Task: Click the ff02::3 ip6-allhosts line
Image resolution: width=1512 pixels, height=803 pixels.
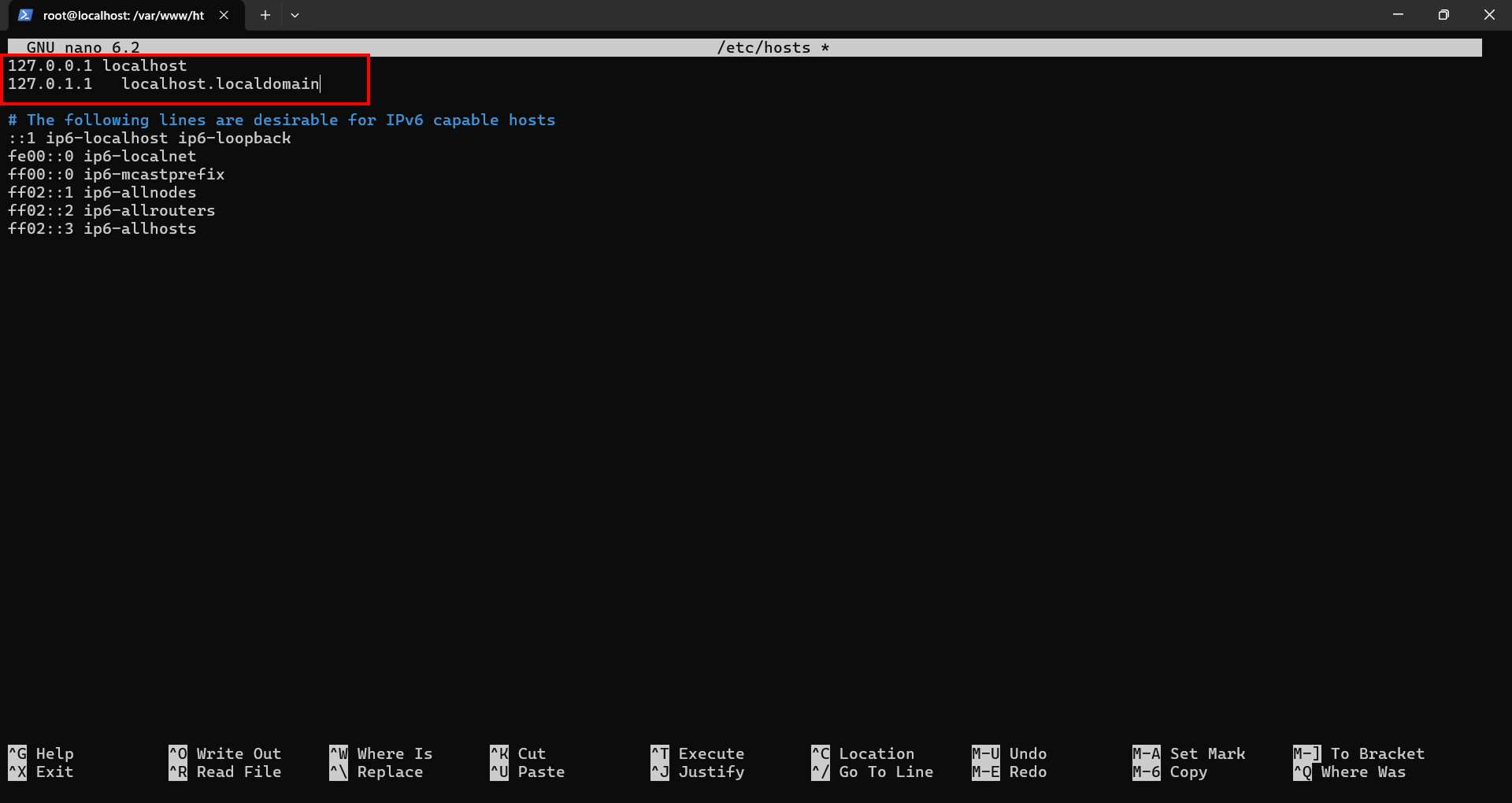Action: [102, 228]
